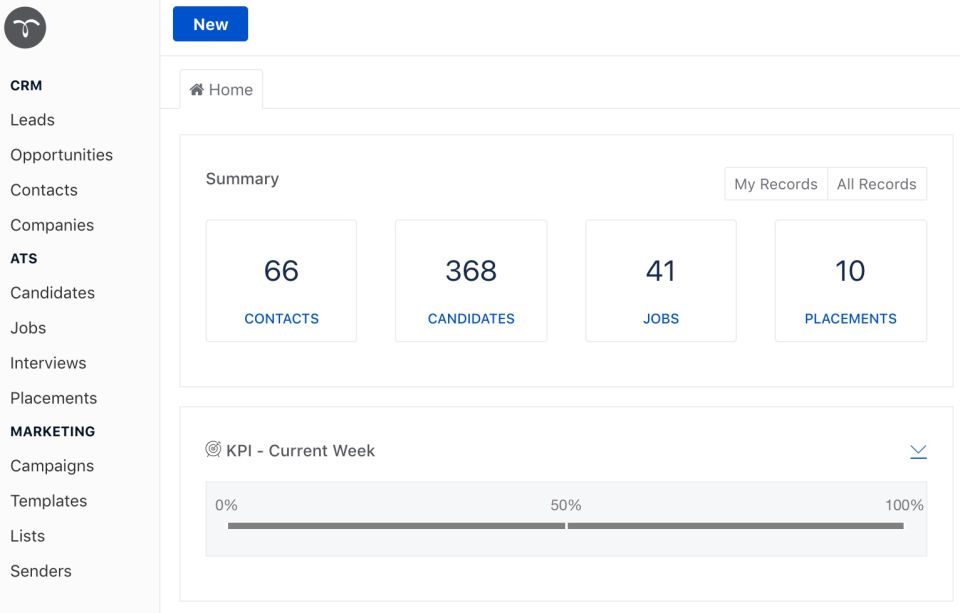The width and height of the screenshot is (960, 613).
Task: Open the 10 Placements summary card
Action: click(x=850, y=281)
